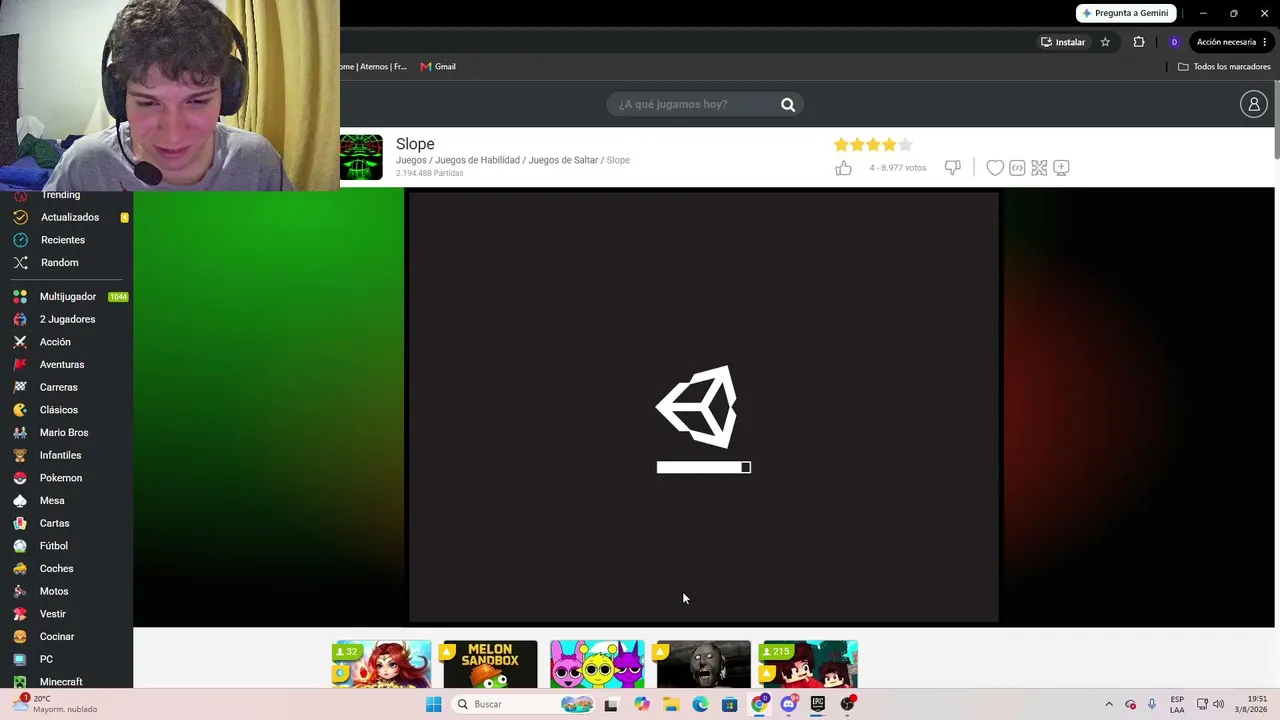Open Juegos de Habilidad breadcrumb
Image resolution: width=1280 pixels, height=720 pixels.
tap(477, 160)
